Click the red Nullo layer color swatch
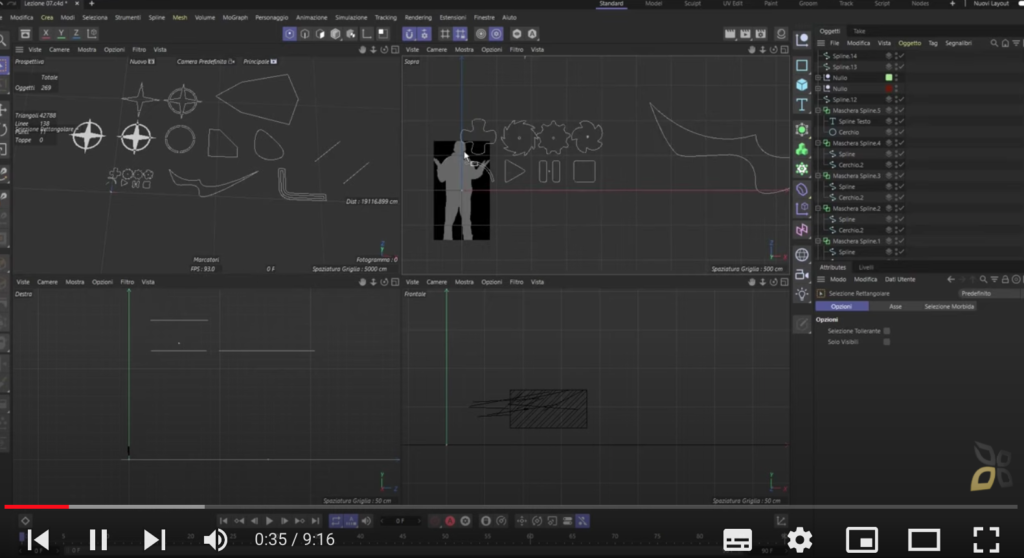This screenshot has height=558, width=1024. click(x=888, y=88)
